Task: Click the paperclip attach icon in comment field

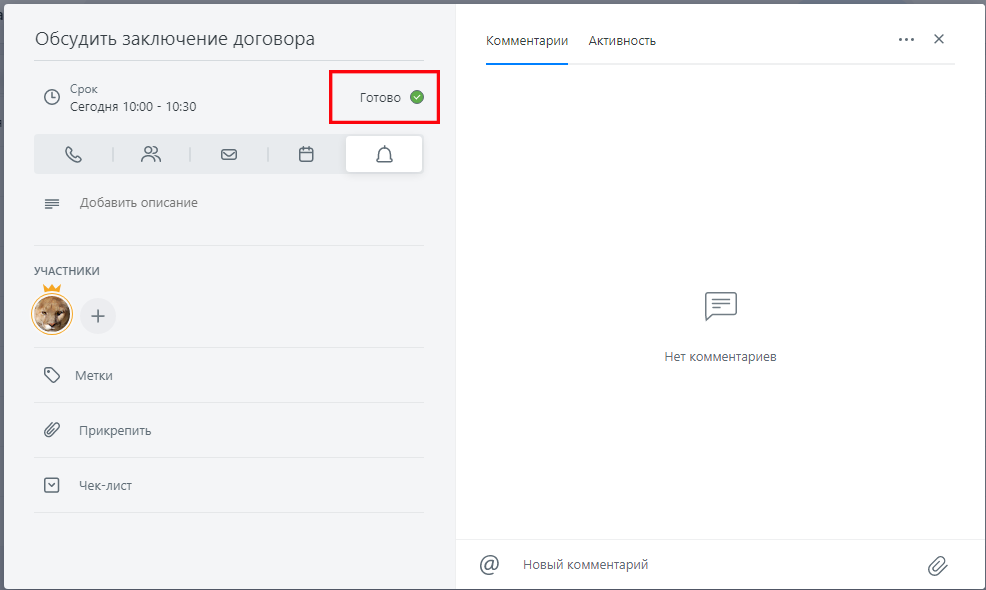Action: coord(938,565)
